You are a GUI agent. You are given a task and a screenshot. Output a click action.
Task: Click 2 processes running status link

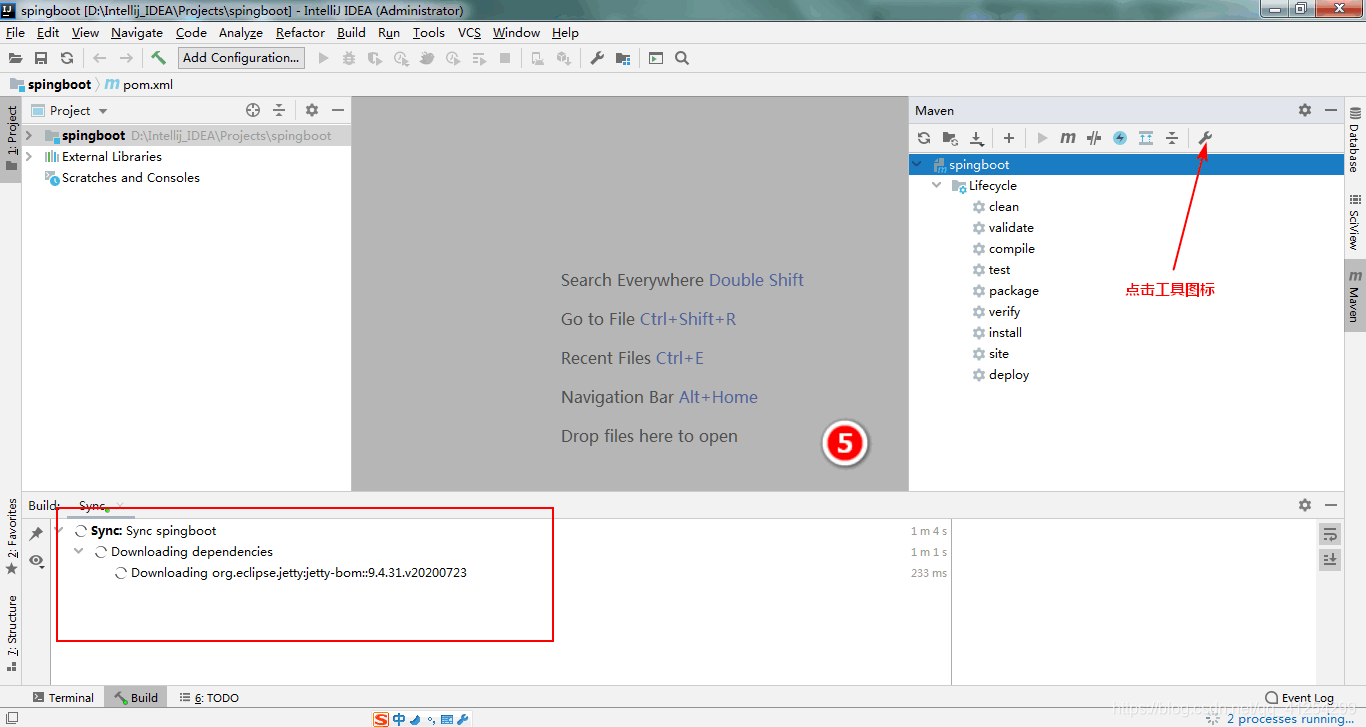[x=1290, y=719]
